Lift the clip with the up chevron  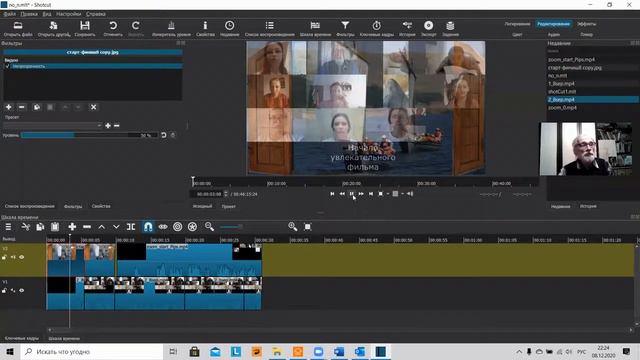[102, 227]
